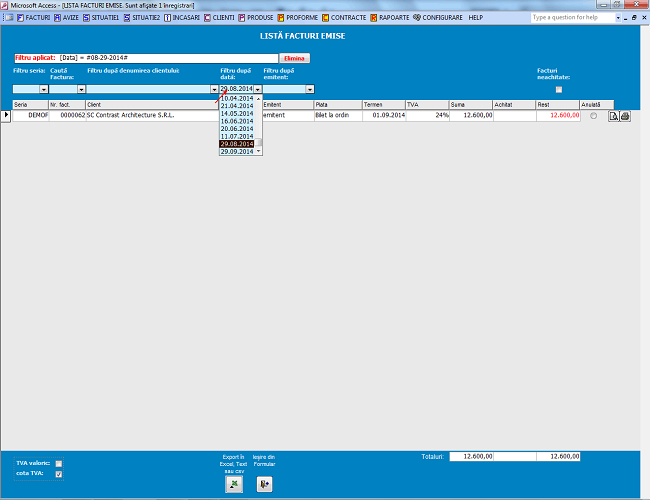Click the date list scroll down arrow
The image size is (650, 500).
point(258,152)
